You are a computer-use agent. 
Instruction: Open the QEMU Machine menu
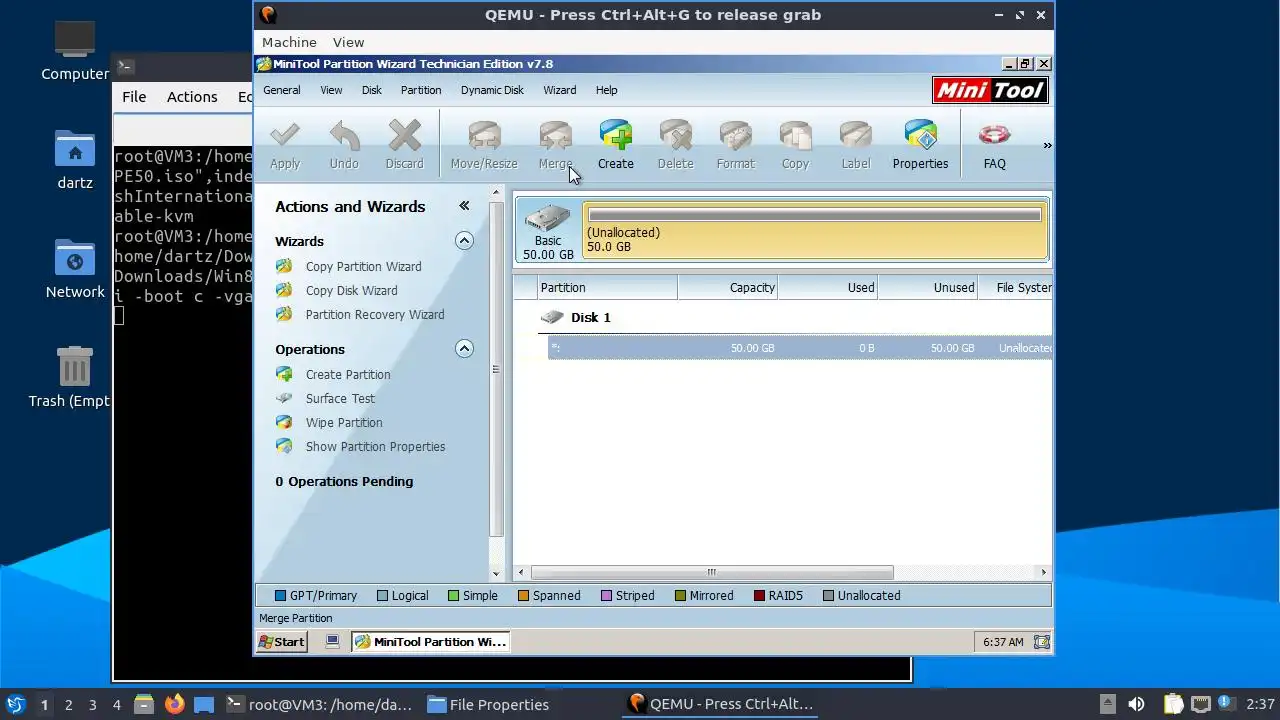pyautogui.click(x=289, y=42)
